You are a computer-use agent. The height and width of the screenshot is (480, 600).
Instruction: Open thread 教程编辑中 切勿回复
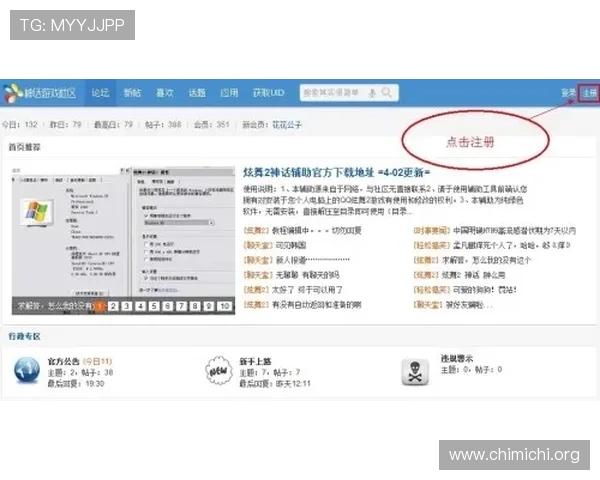point(317,230)
